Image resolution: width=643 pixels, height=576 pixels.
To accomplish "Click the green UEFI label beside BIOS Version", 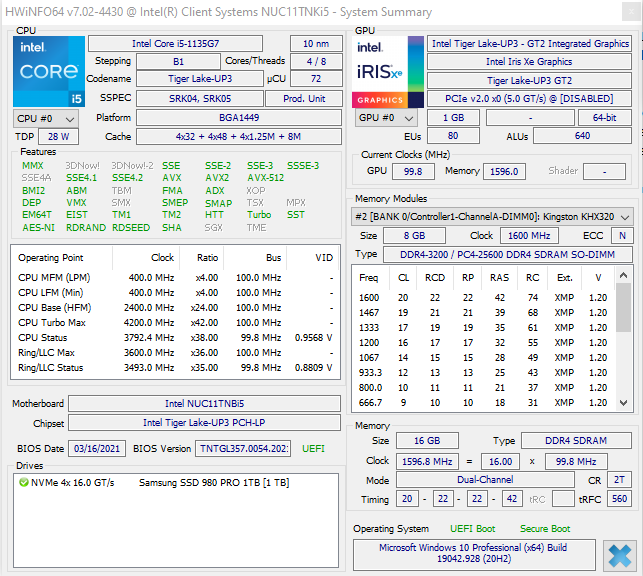I will (313, 449).
